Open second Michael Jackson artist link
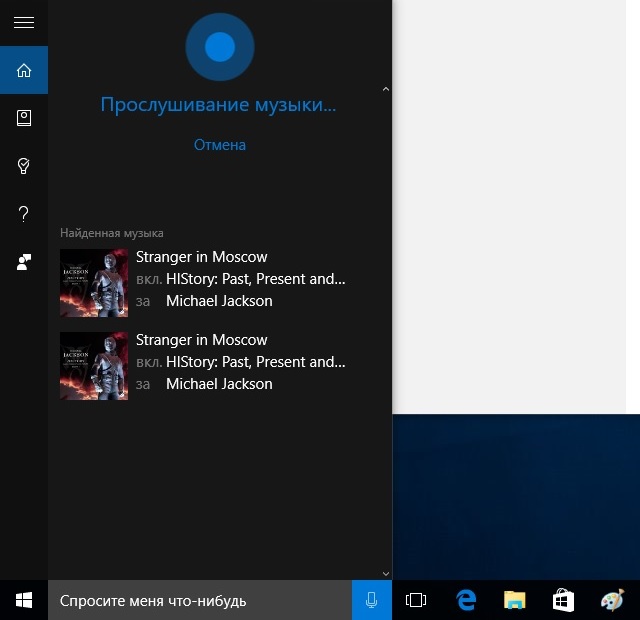Image resolution: width=640 pixels, height=620 pixels. [219, 384]
